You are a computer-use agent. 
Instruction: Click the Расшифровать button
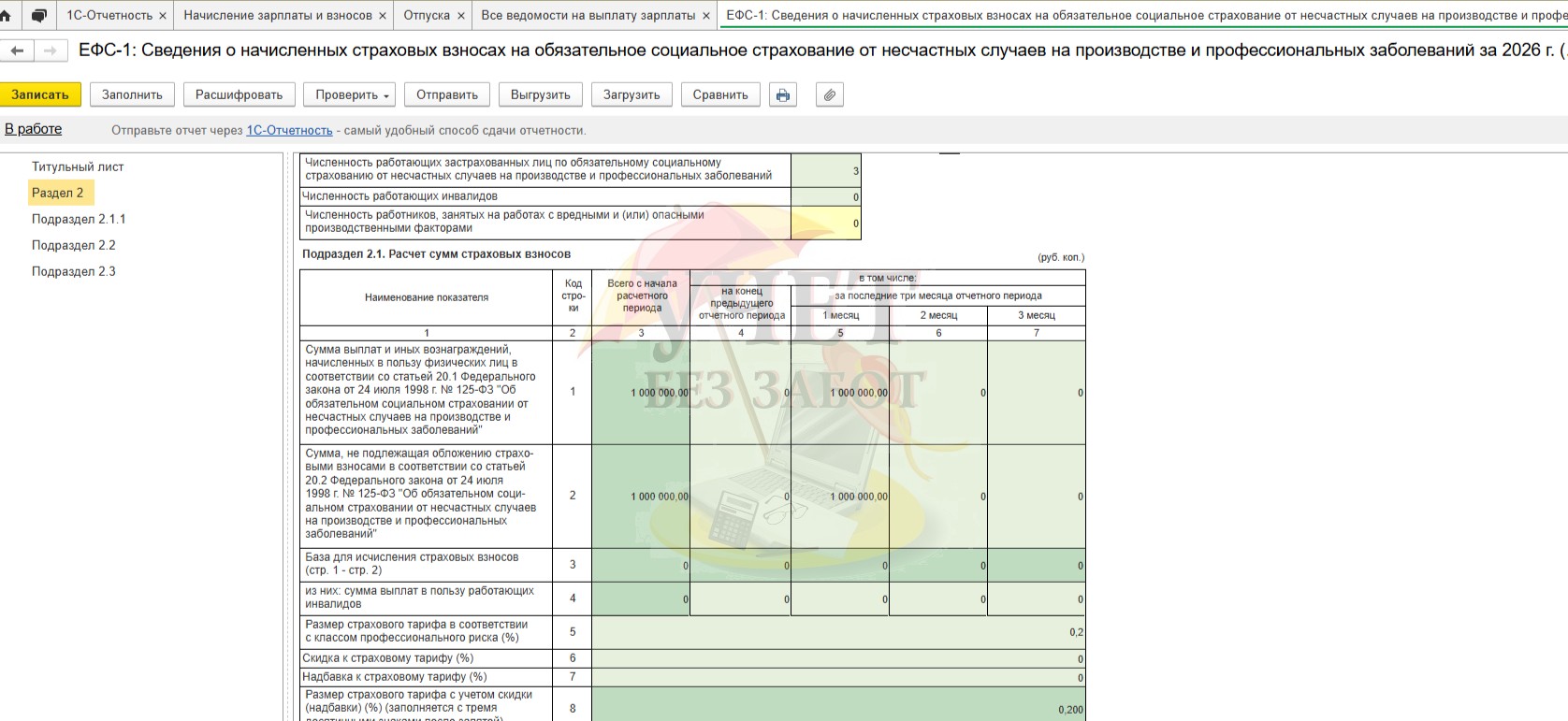coord(240,94)
